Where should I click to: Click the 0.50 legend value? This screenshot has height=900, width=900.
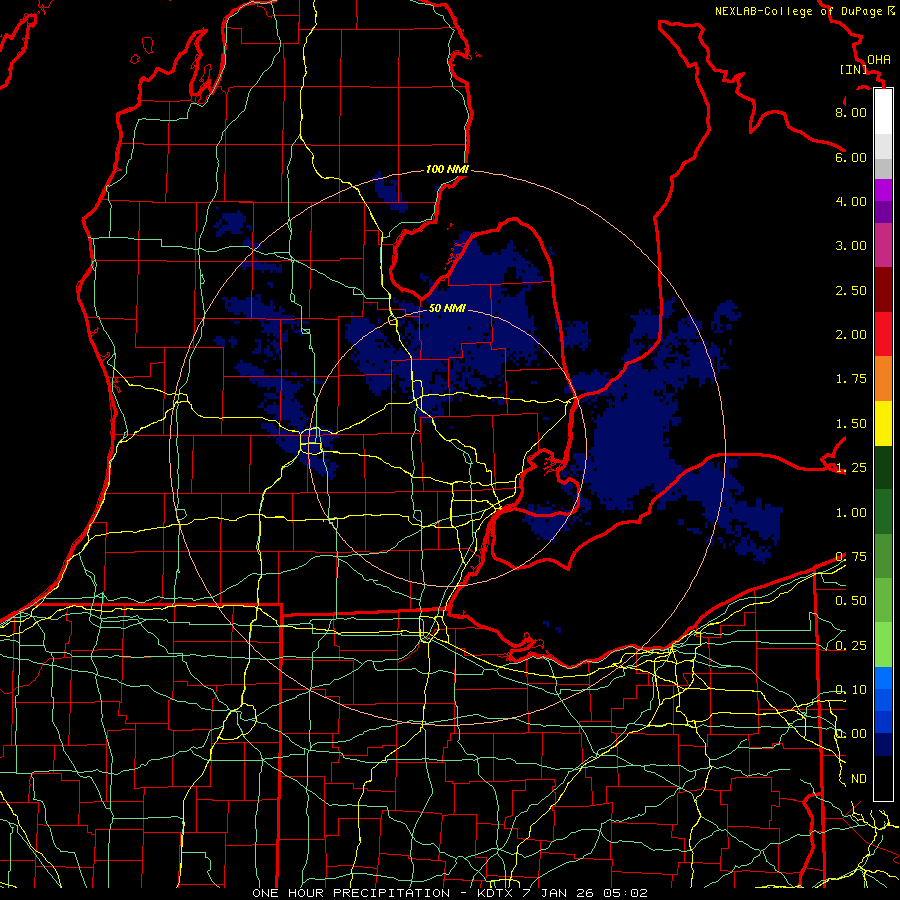pyautogui.click(x=851, y=601)
